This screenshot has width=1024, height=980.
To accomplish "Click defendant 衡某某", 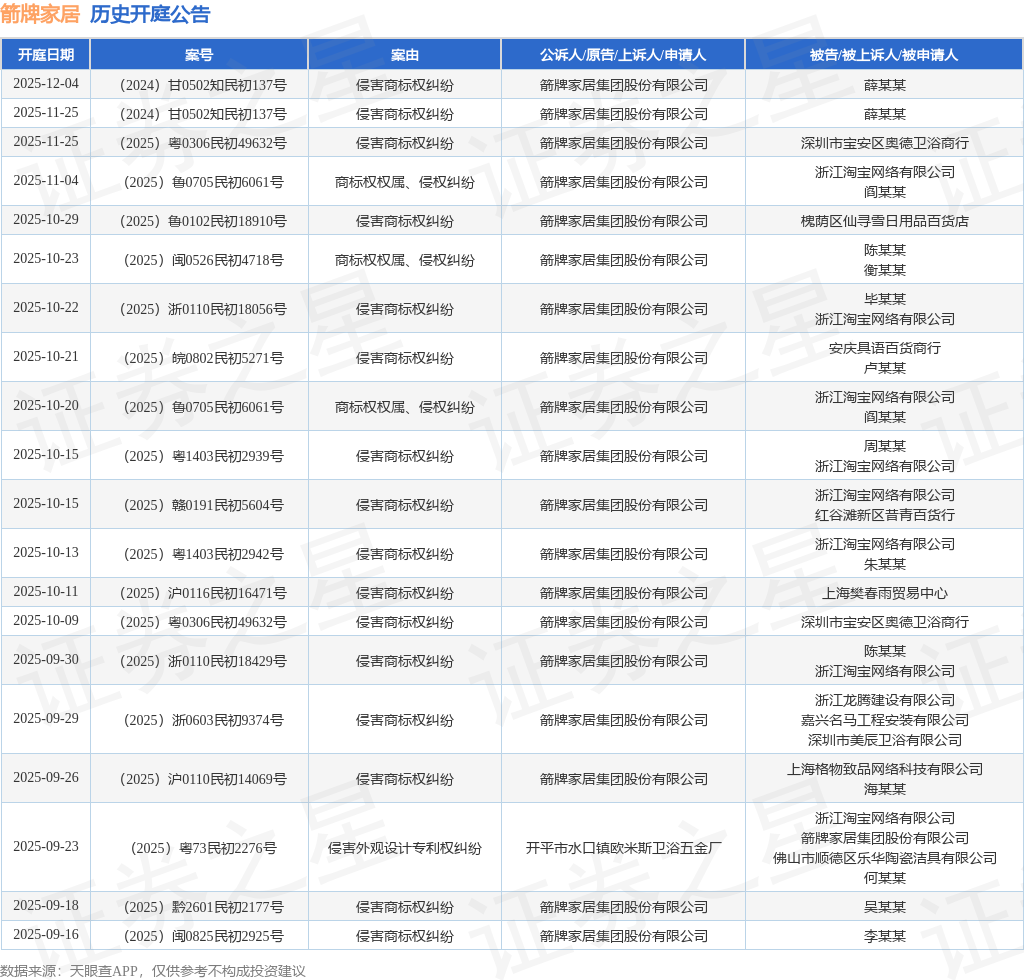I will pyautogui.click(x=885, y=270).
